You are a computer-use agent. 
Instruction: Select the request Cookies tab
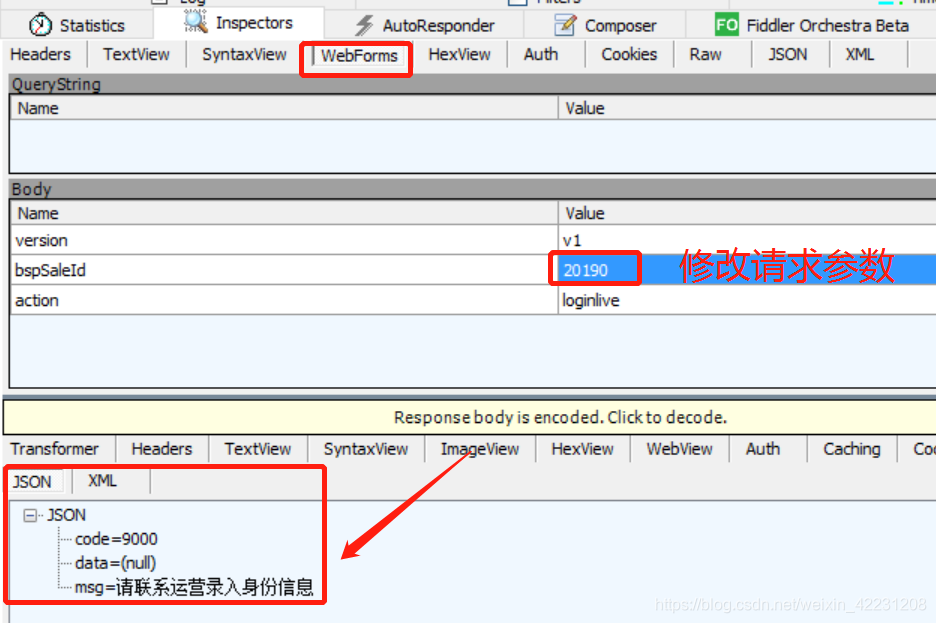click(629, 54)
